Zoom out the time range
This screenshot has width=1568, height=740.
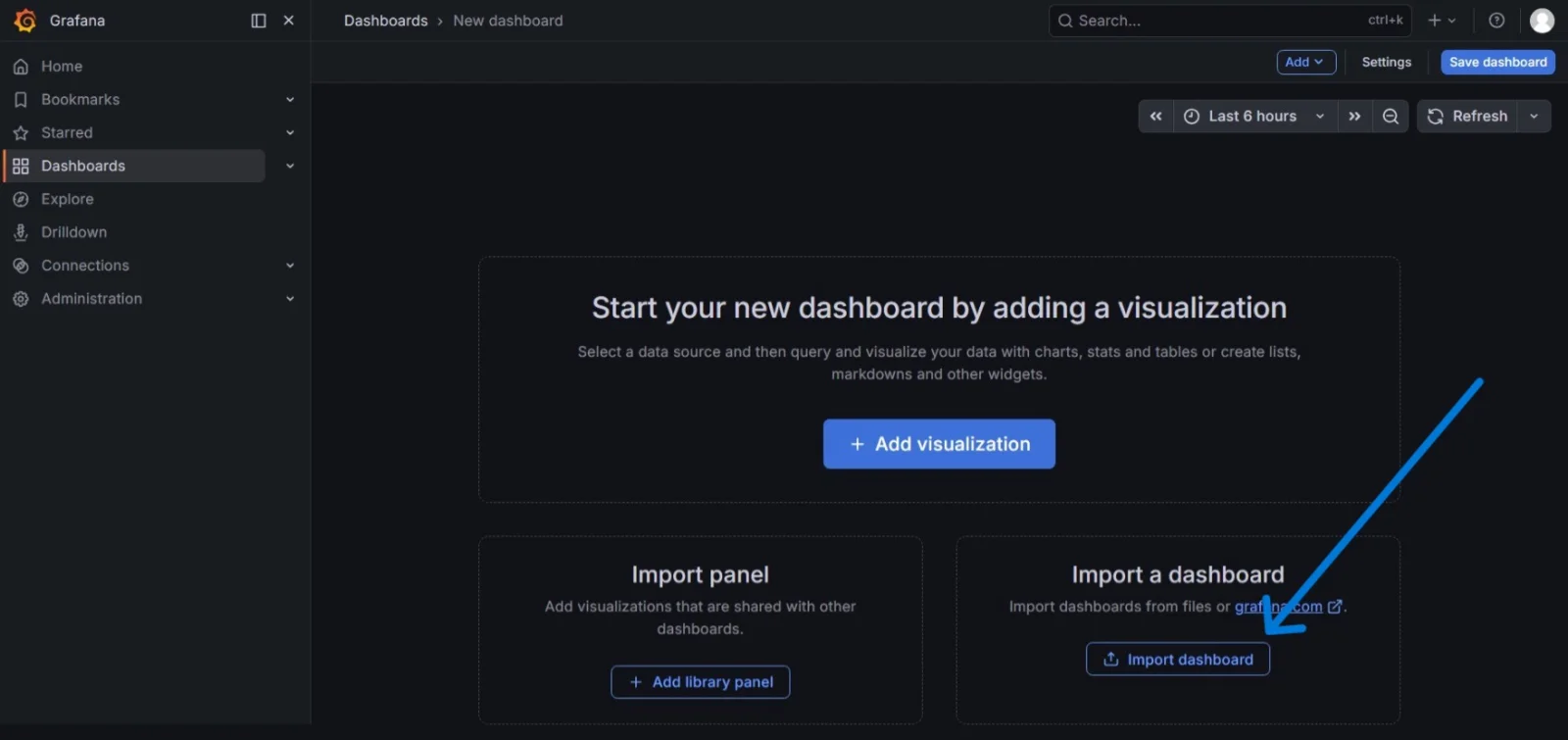click(x=1391, y=117)
